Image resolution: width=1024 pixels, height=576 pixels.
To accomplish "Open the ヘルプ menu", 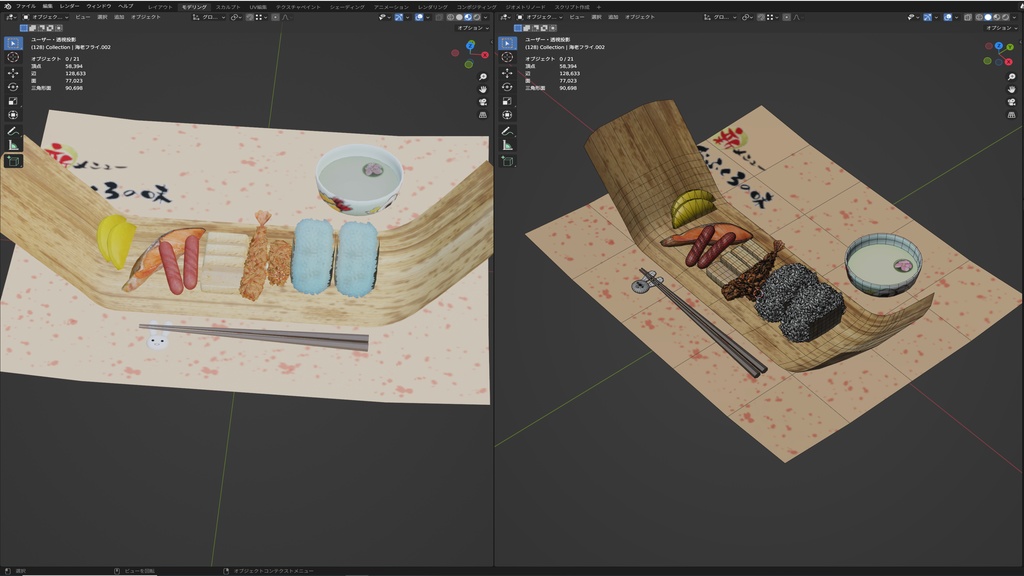I will (126, 6).
